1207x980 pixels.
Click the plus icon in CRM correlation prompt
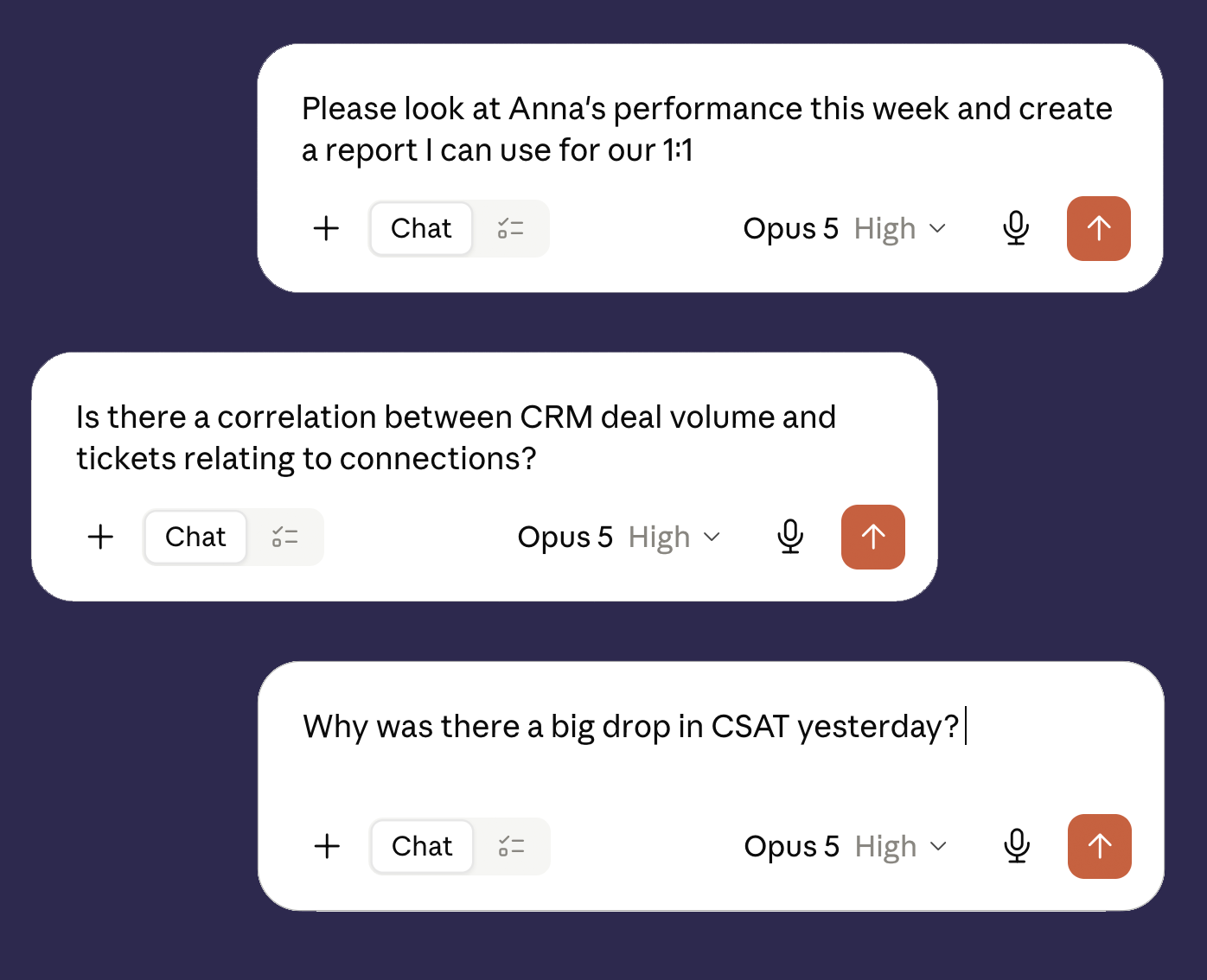(100, 538)
